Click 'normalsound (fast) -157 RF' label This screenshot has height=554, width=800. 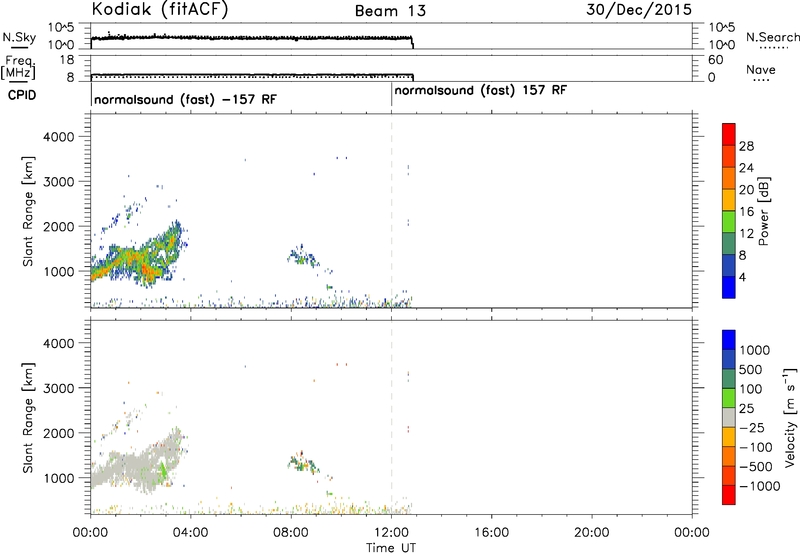click(185, 99)
